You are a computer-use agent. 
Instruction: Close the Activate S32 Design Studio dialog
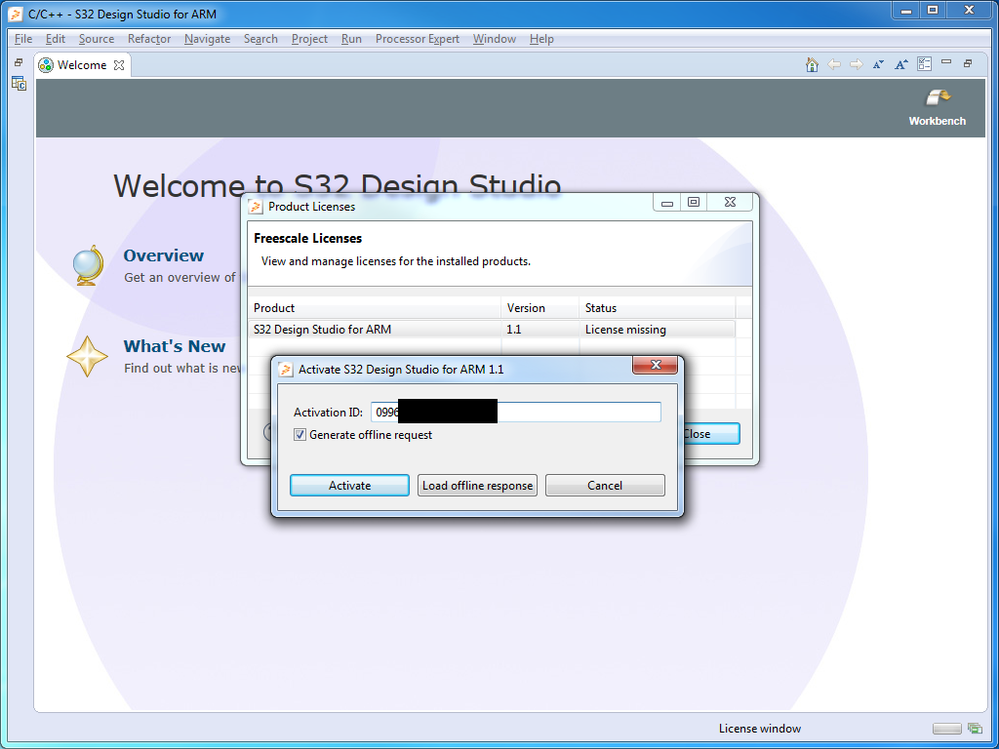tap(655, 366)
